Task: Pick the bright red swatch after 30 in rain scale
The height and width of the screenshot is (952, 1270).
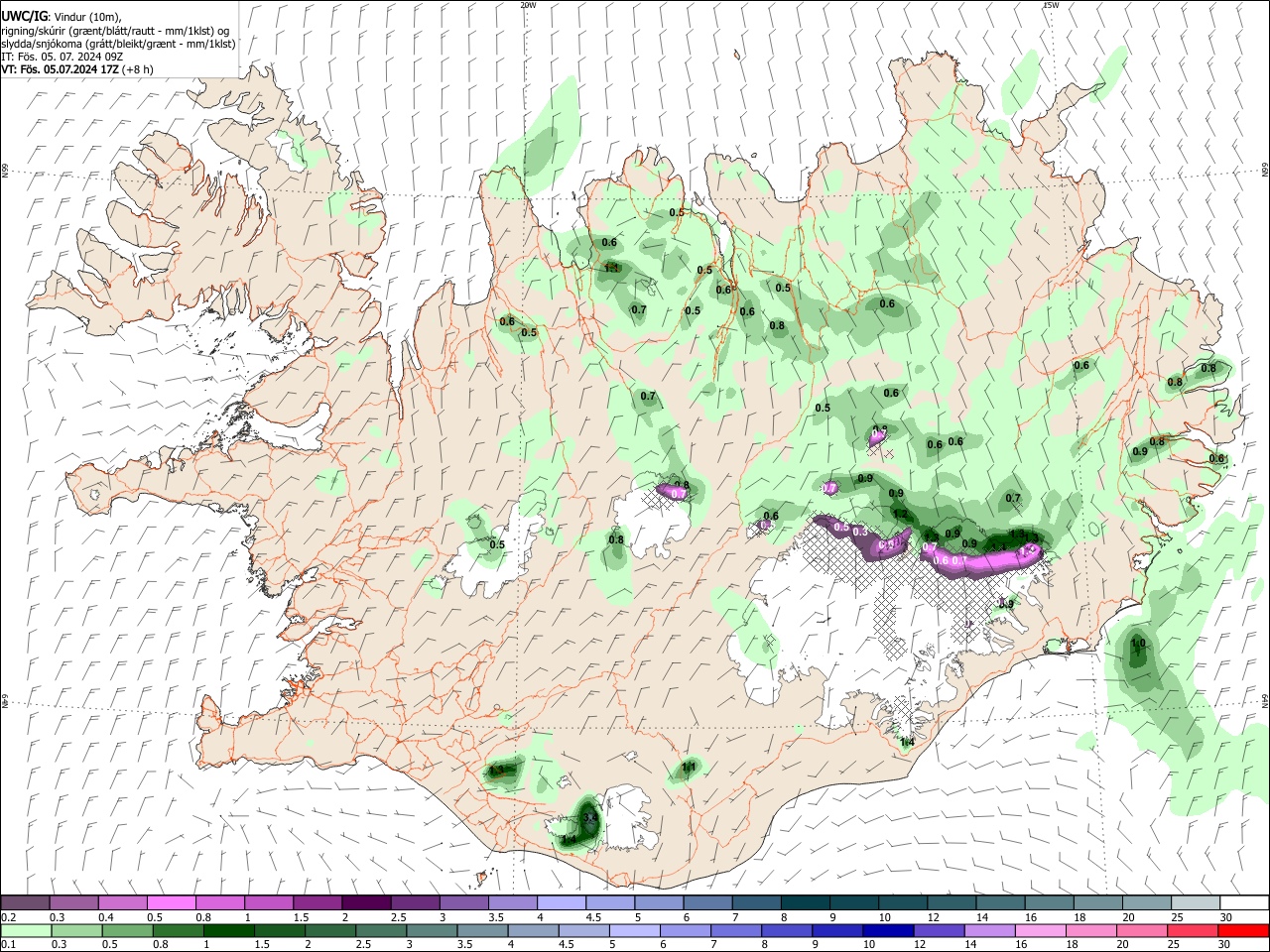Action: [x=1243, y=930]
